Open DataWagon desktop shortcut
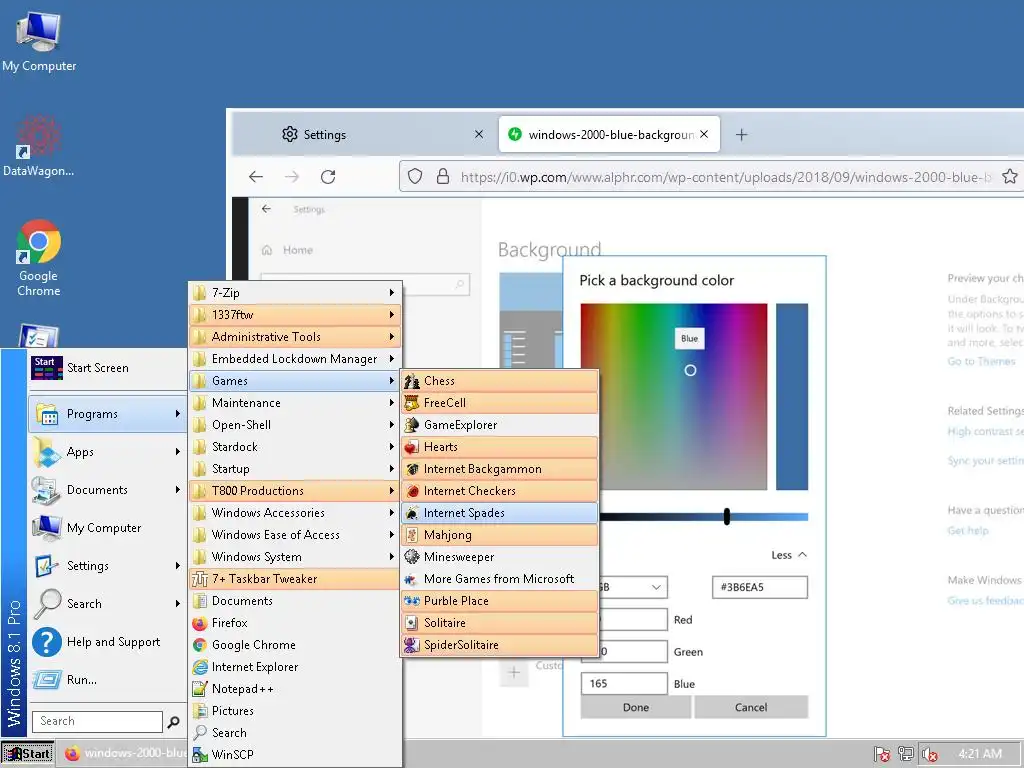 tap(38, 146)
